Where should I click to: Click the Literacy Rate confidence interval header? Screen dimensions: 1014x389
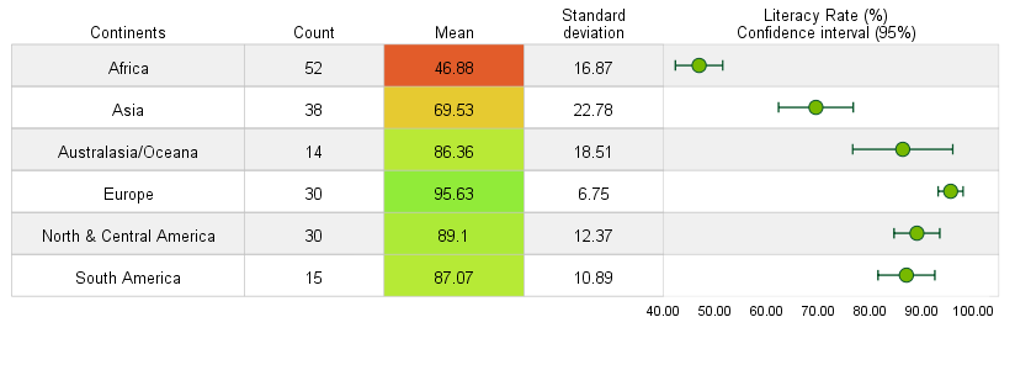coord(826,24)
